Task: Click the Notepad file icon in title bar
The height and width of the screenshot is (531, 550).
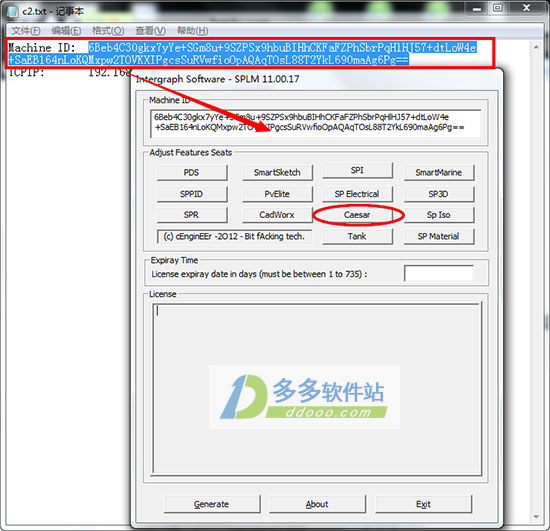Action: coord(12,11)
